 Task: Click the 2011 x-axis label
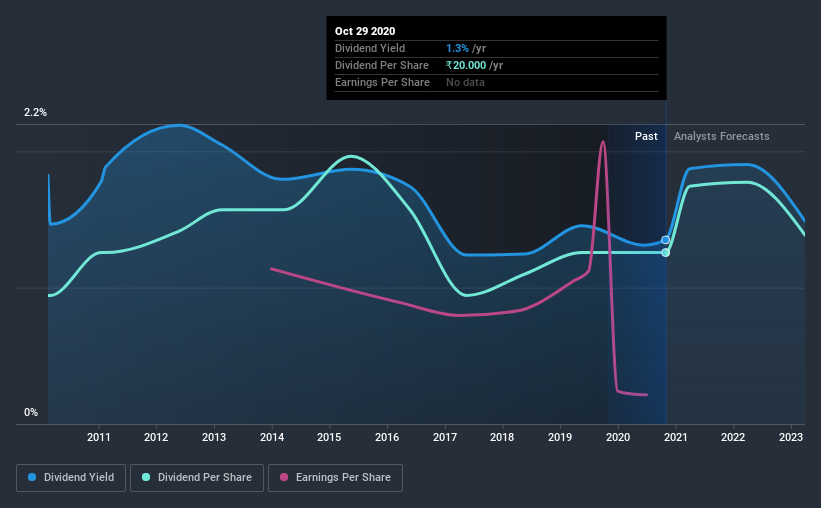click(x=98, y=437)
